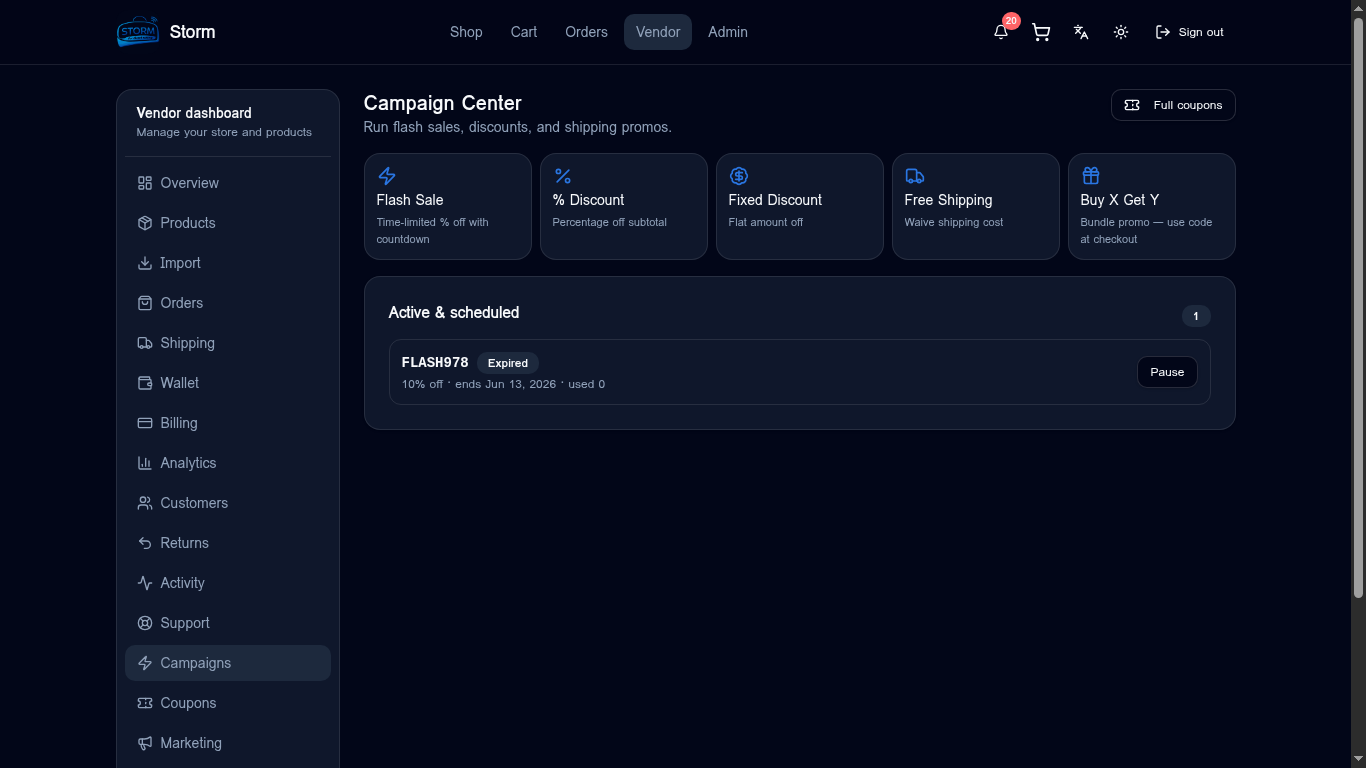Image resolution: width=1366 pixels, height=768 pixels.
Task: Create a Flash Sale campaign card
Action: pyautogui.click(x=448, y=206)
